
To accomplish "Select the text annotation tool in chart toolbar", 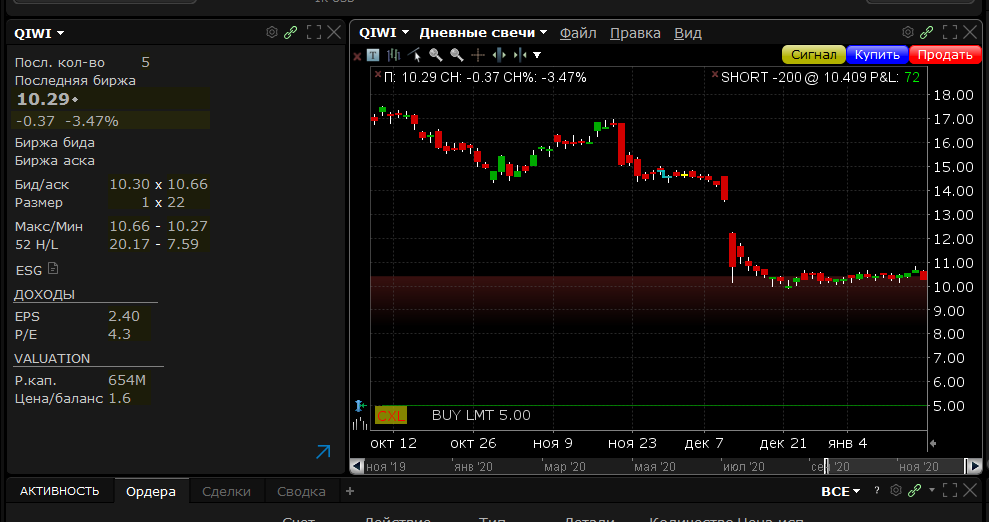I will click(373, 55).
